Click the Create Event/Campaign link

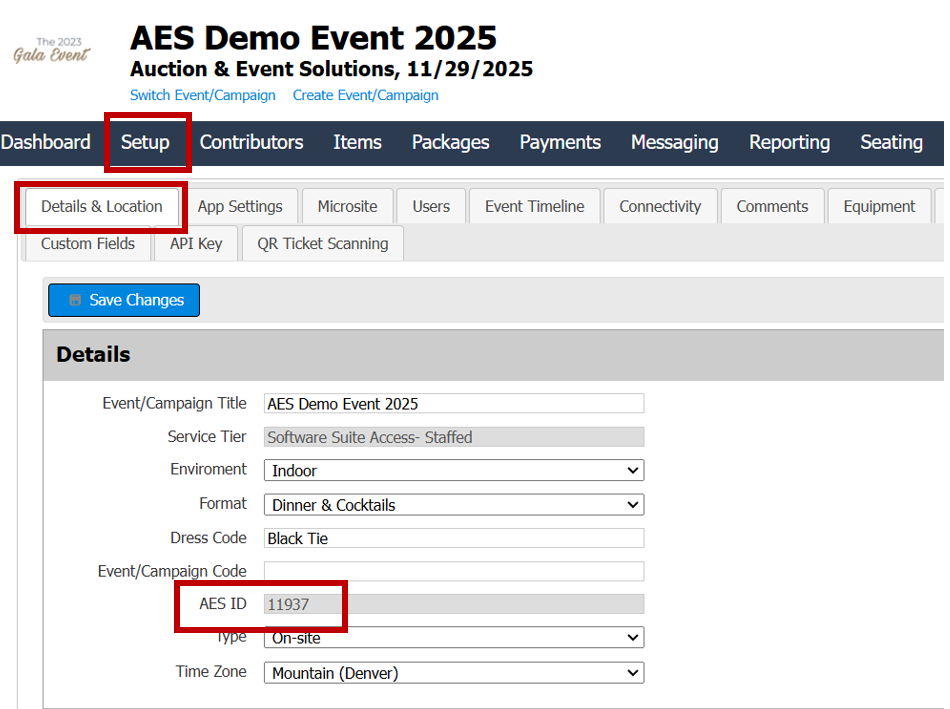[365, 96]
